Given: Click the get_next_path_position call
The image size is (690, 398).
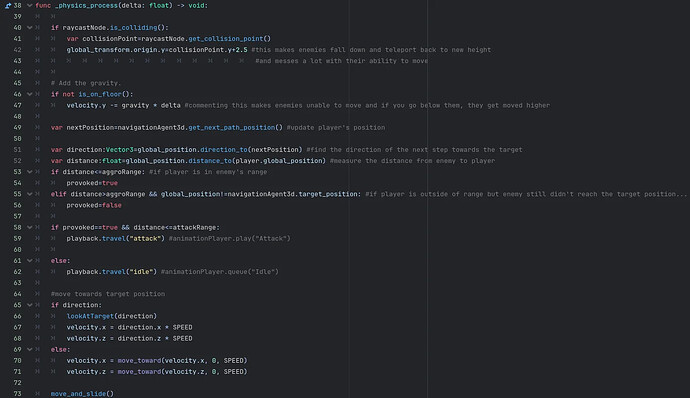Looking at the screenshot, I should 235,128.
